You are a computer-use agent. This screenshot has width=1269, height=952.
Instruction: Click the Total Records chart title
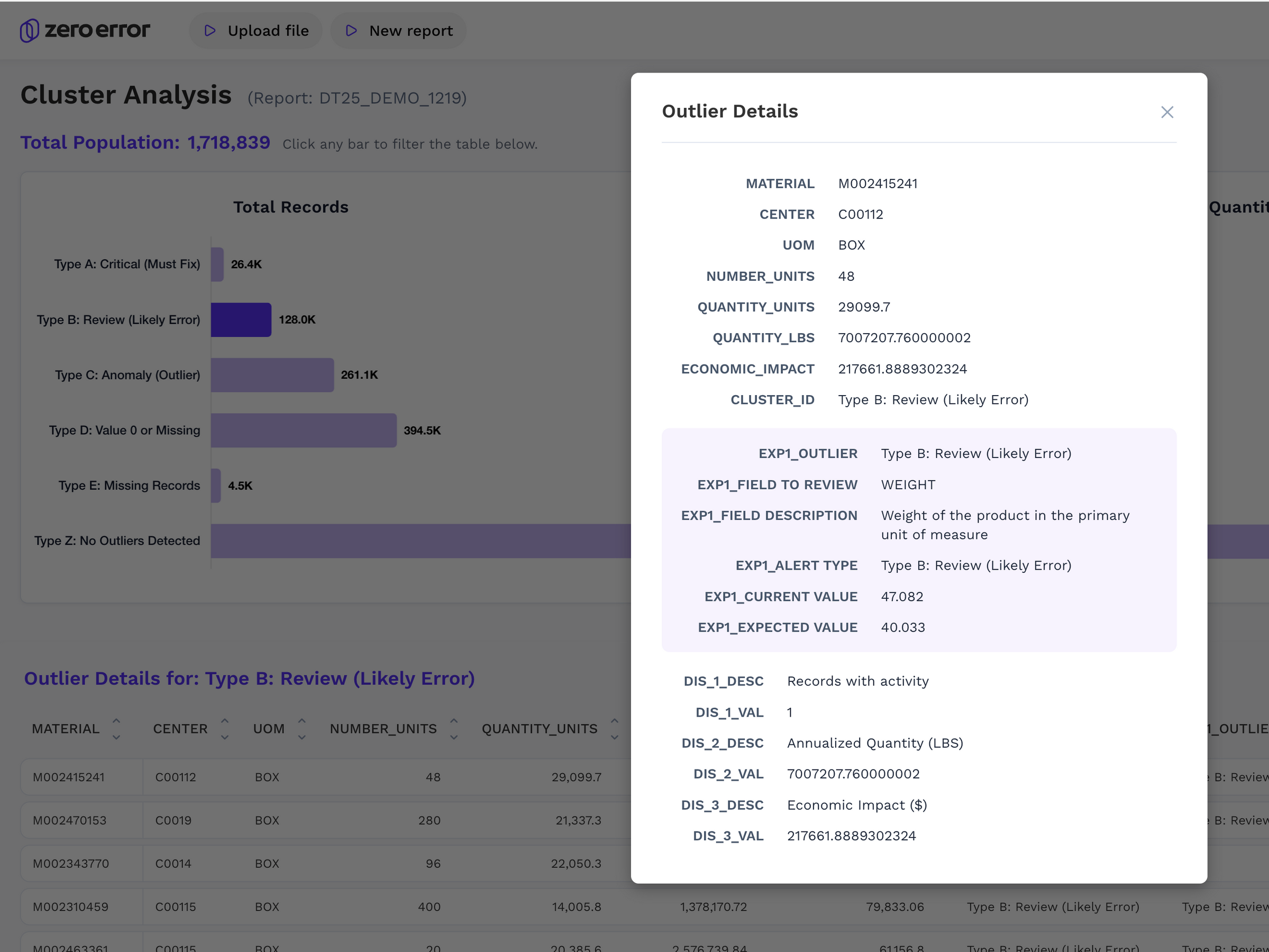point(291,207)
